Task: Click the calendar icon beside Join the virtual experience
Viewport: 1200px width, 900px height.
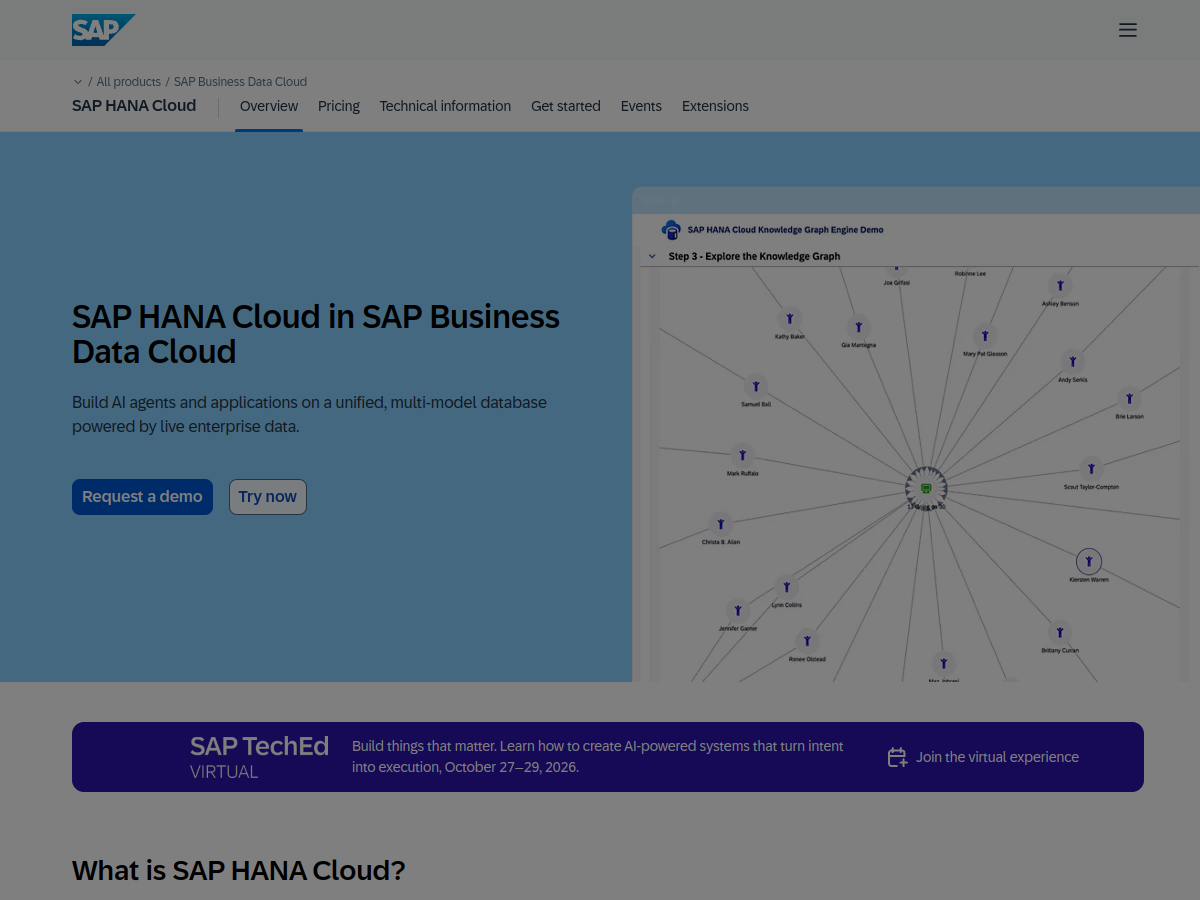Action: (x=897, y=757)
